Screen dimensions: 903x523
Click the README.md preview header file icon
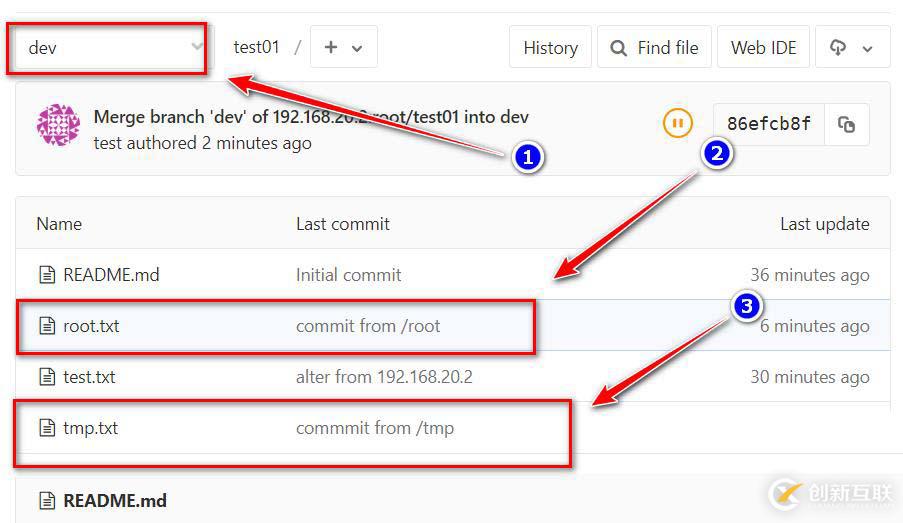click(x=47, y=501)
